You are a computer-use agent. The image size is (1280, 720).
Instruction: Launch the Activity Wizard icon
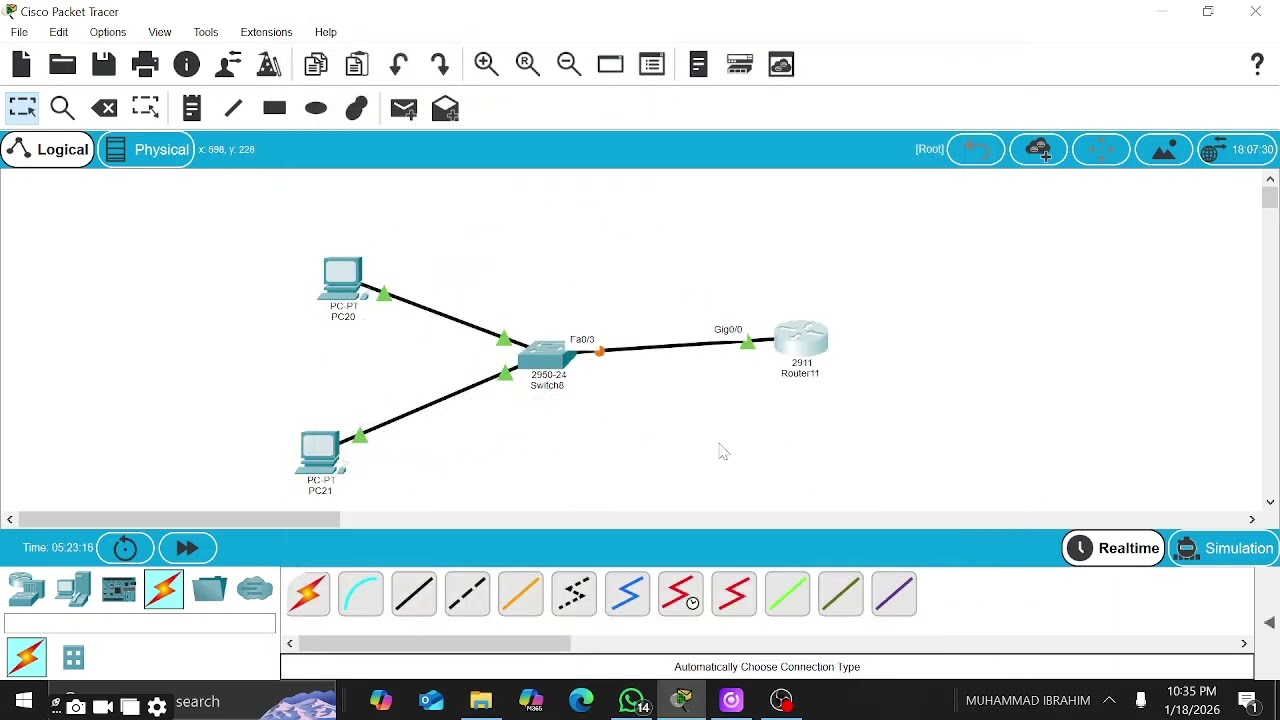228,65
